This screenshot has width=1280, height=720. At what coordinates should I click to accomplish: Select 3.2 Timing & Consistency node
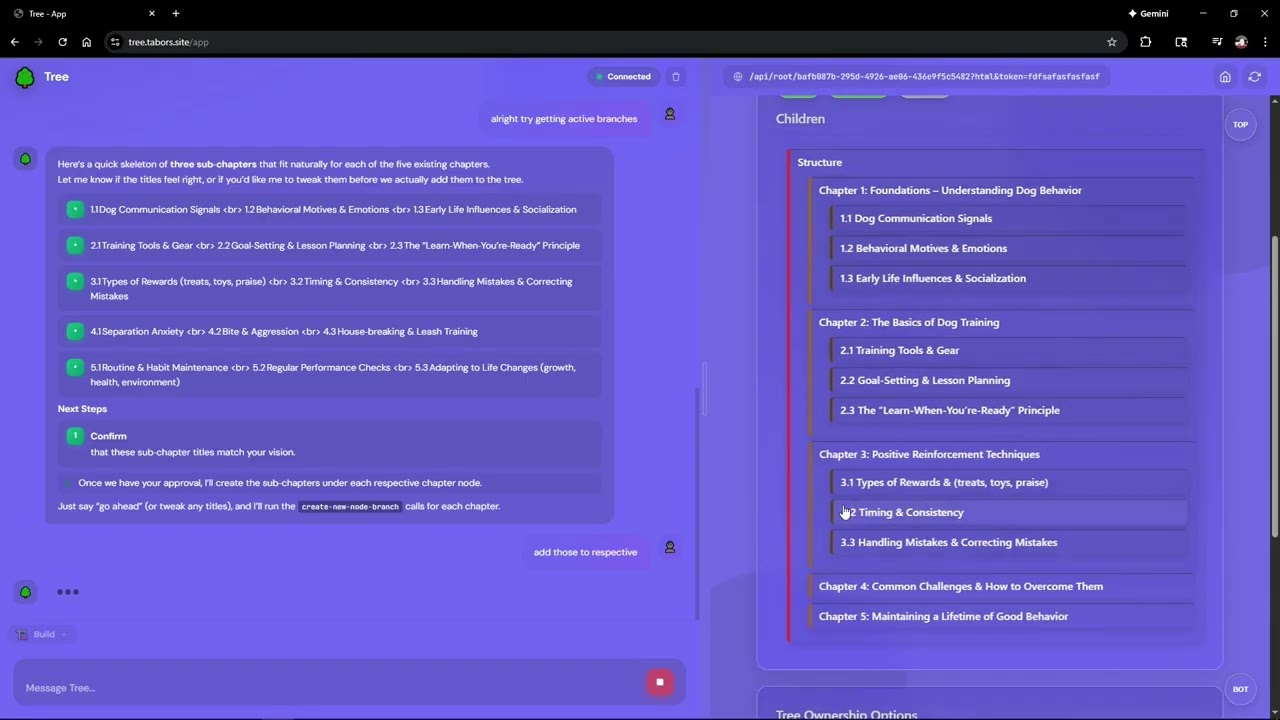pos(1008,512)
